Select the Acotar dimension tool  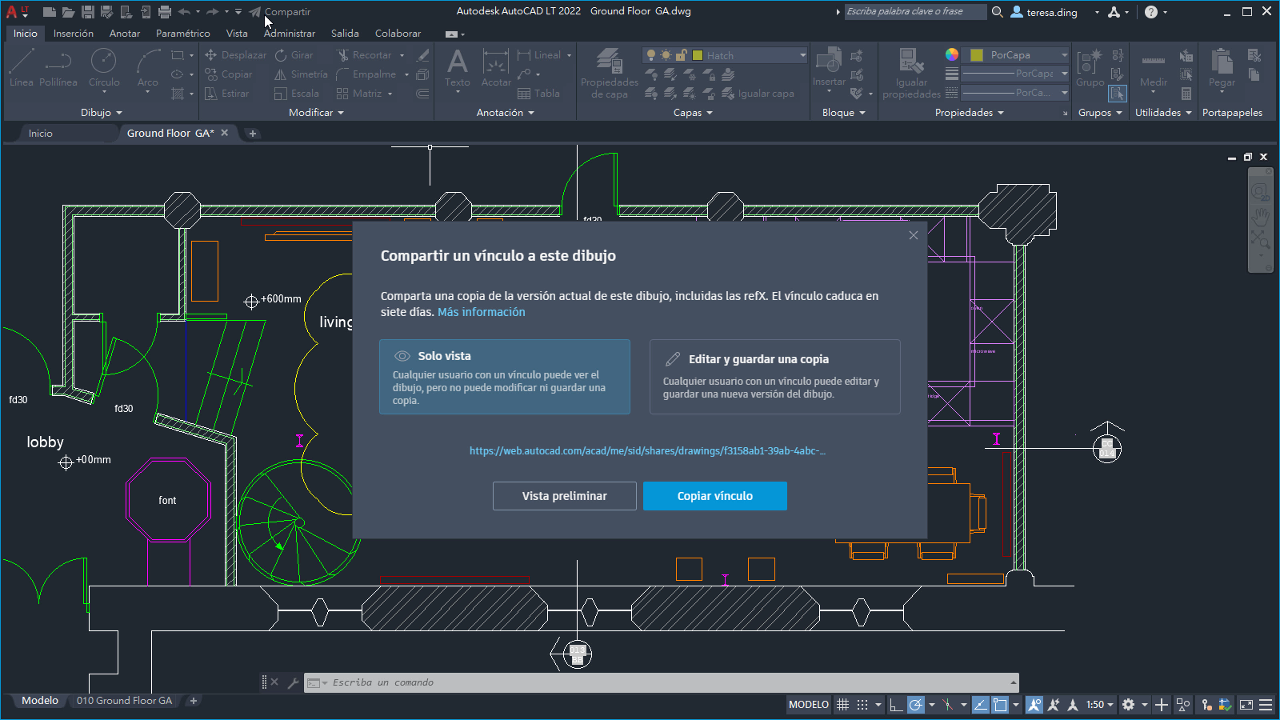[x=496, y=68]
